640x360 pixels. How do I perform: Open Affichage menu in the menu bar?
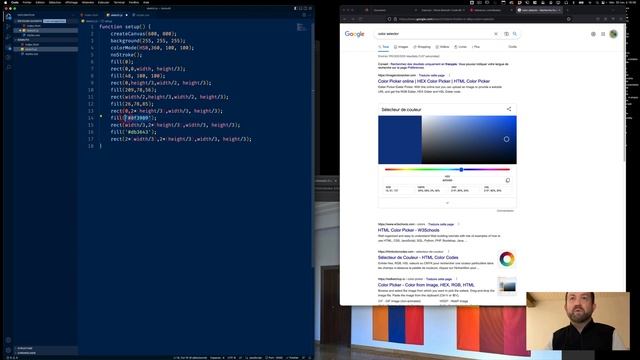click(x=71, y=2)
